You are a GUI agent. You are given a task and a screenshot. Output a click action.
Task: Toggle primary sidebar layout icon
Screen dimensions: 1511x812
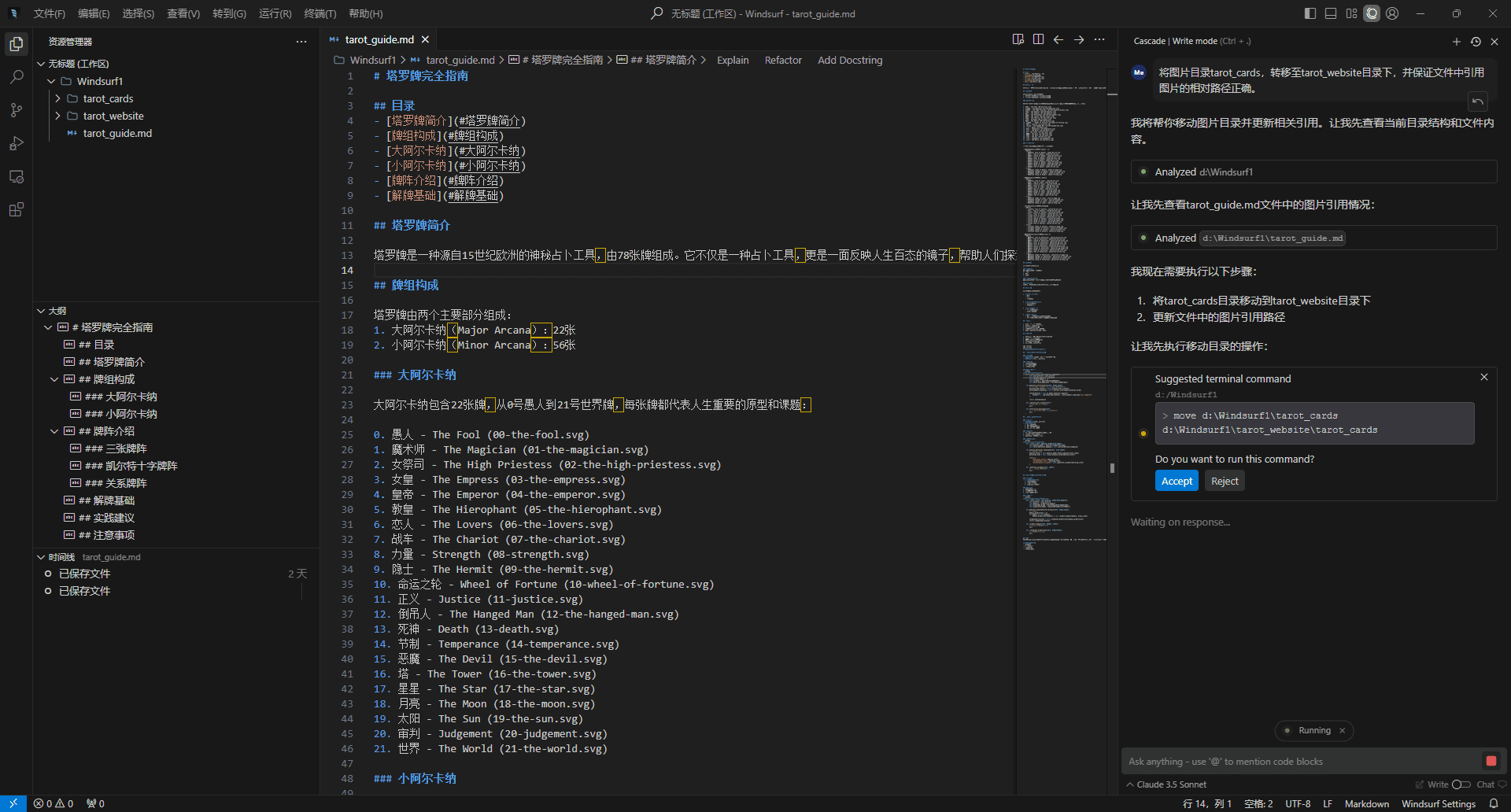(1310, 13)
